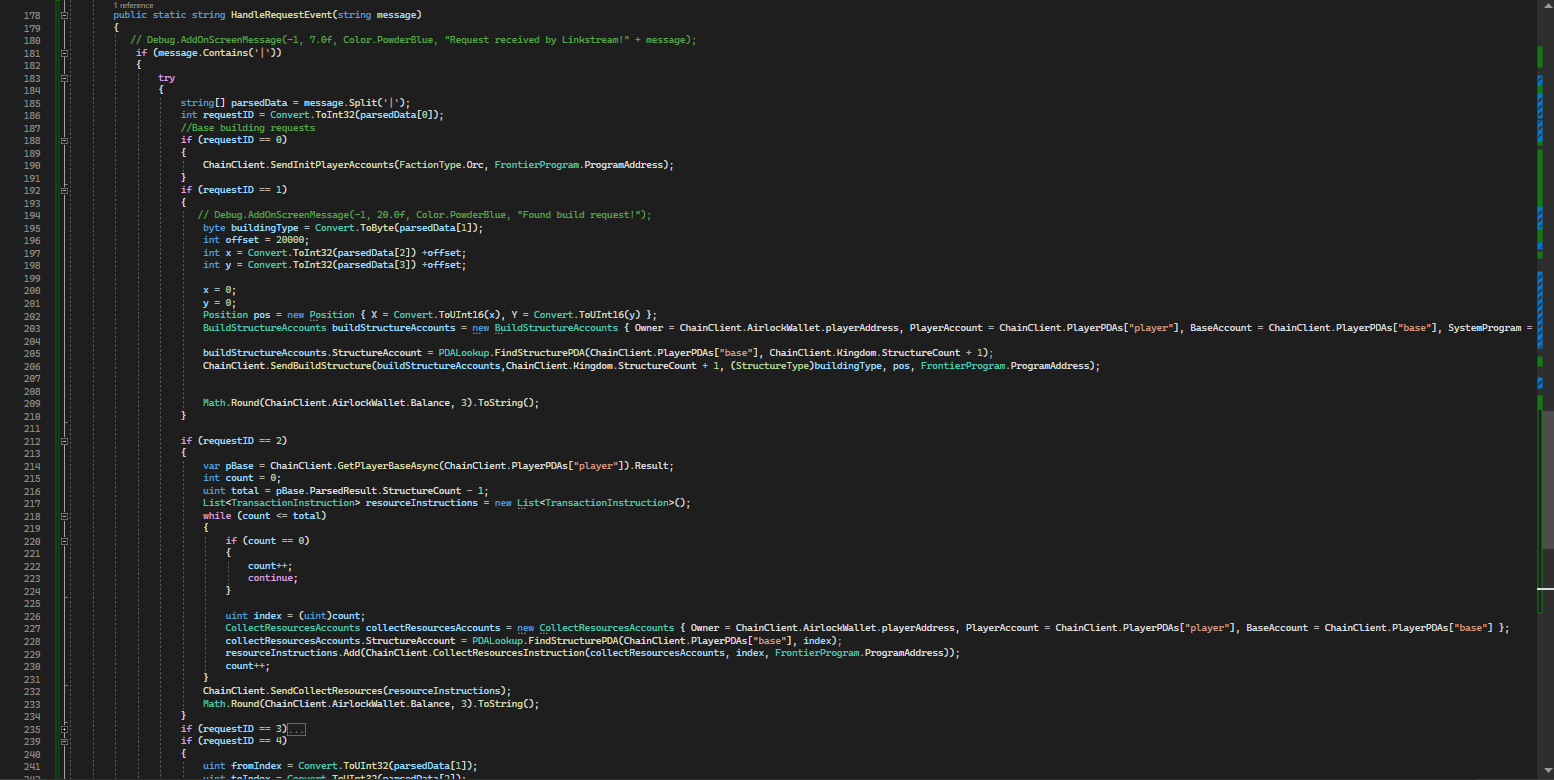This screenshot has height=780, width=1554.
Task: Collapse the if (requestID == 2) block
Action: coord(63,440)
